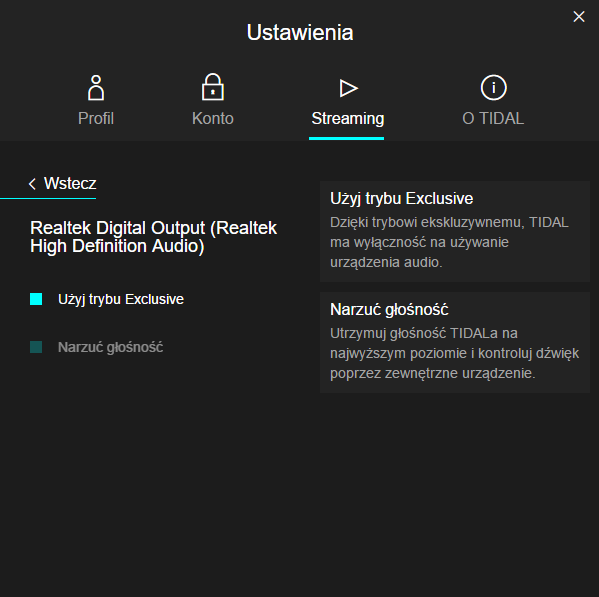This screenshot has height=597, width=599.
Task: Click the back chevron beside Wstecz
Action: pyautogui.click(x=32, y=184)
